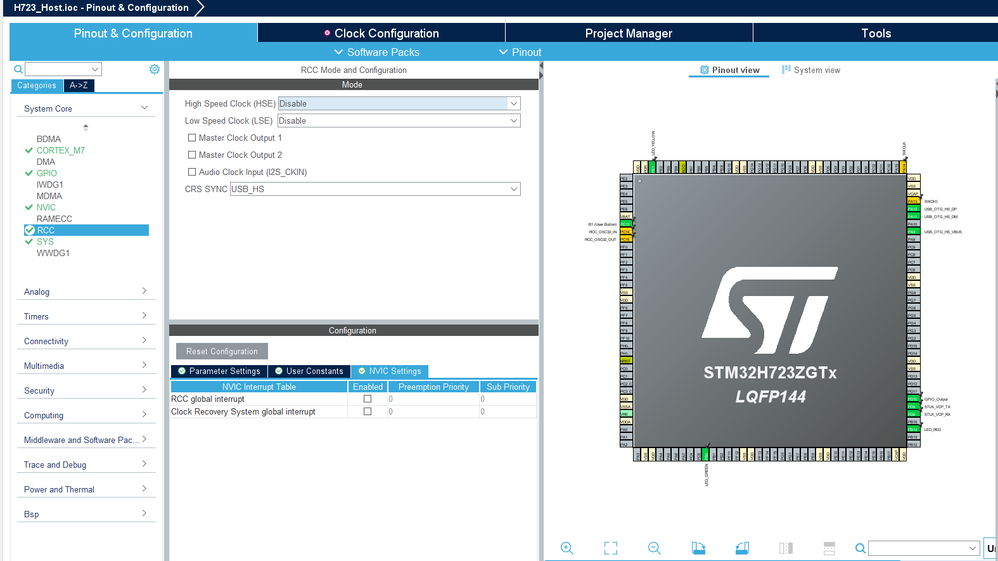Screen dimensions: 998x561
Task: Open the Tools tab
Action: [876, 33]
